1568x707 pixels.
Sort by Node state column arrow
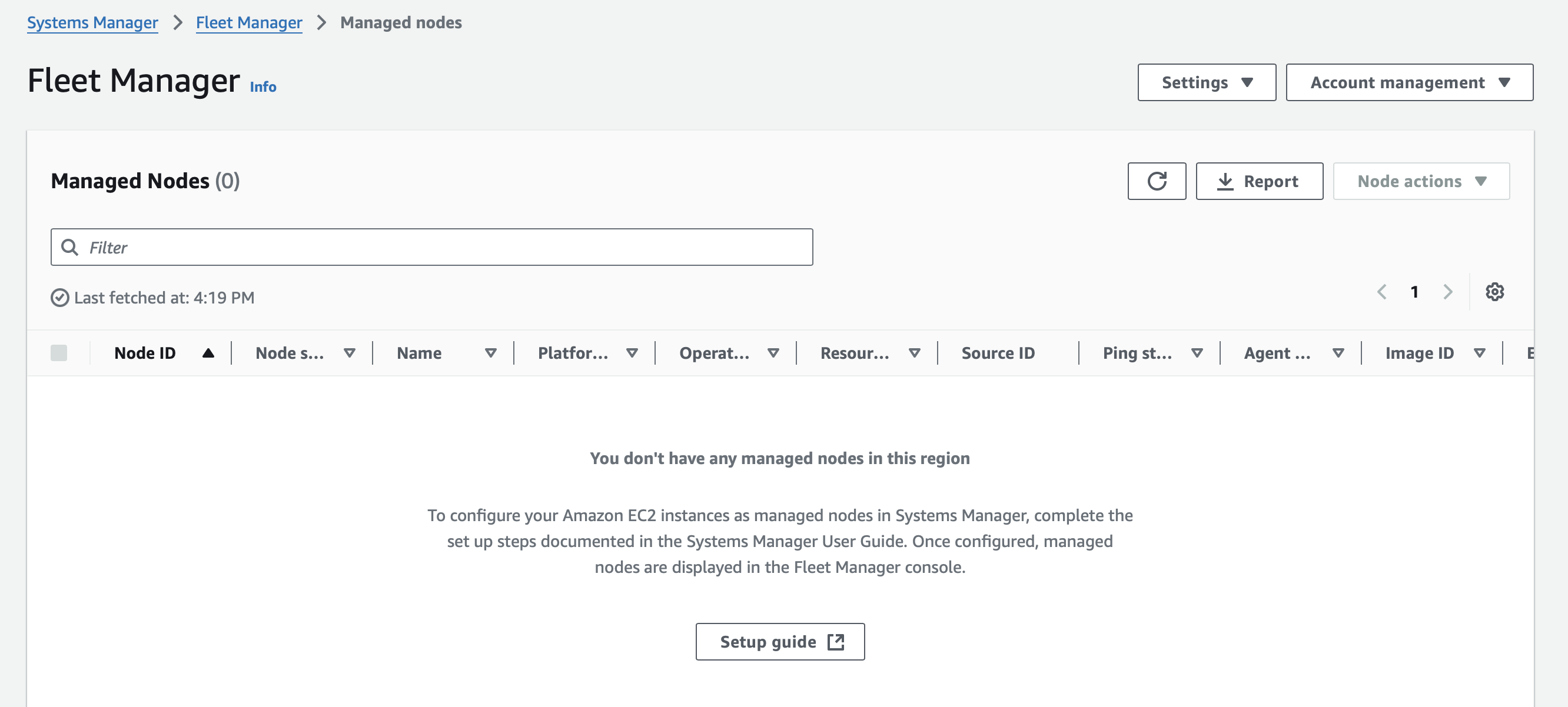(x=350, y=353)
